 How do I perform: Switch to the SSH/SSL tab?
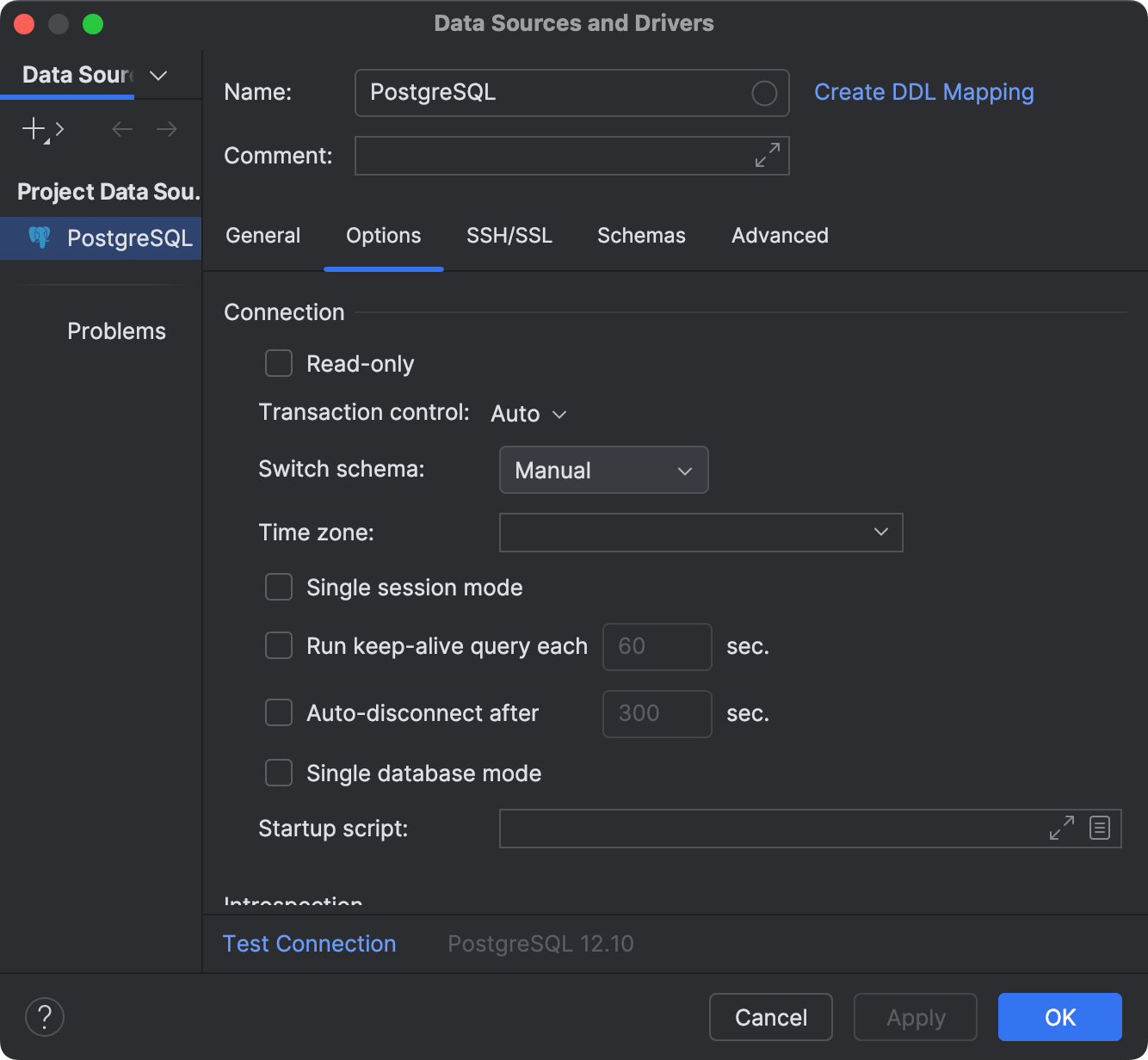tap(509, 235)
